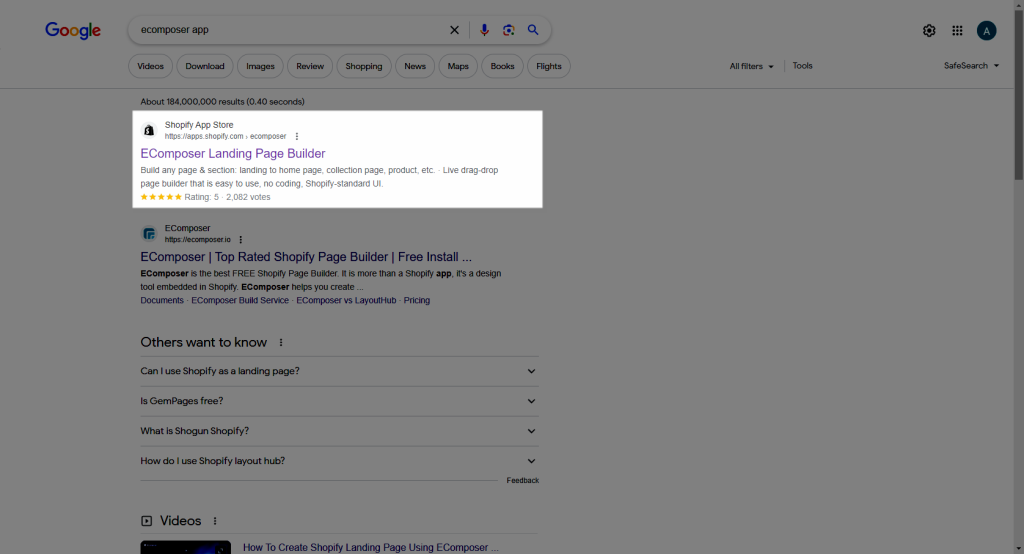This screenshot has height=554, width=1024.
Task: Open the account avatar 'A'
Action: 986,31
